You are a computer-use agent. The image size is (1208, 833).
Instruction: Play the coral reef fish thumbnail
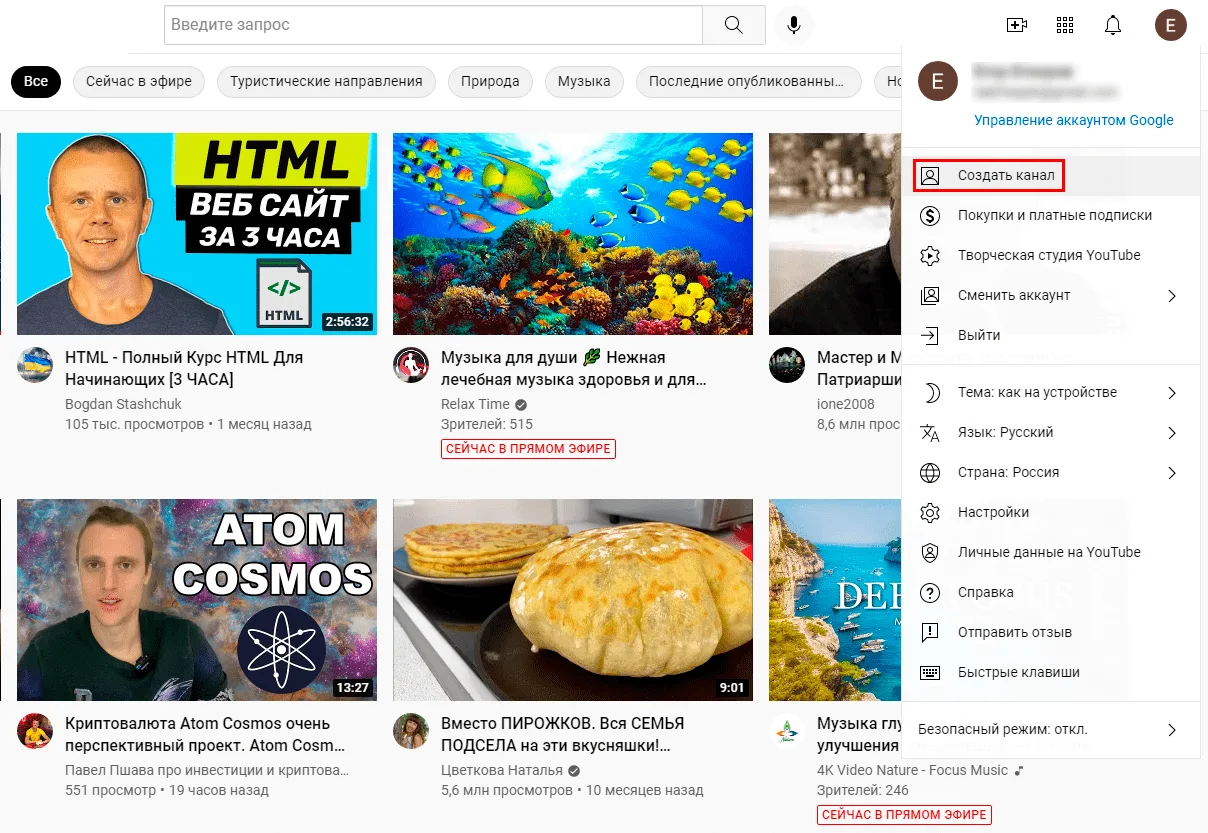coord(573,234)
